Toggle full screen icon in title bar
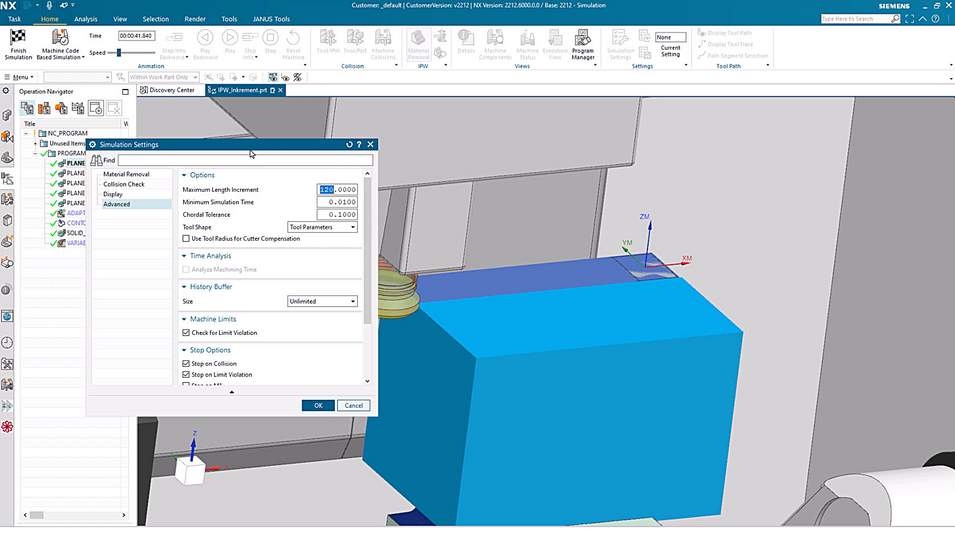The width and height of the screenshot is (955, 535). point(909,19)
